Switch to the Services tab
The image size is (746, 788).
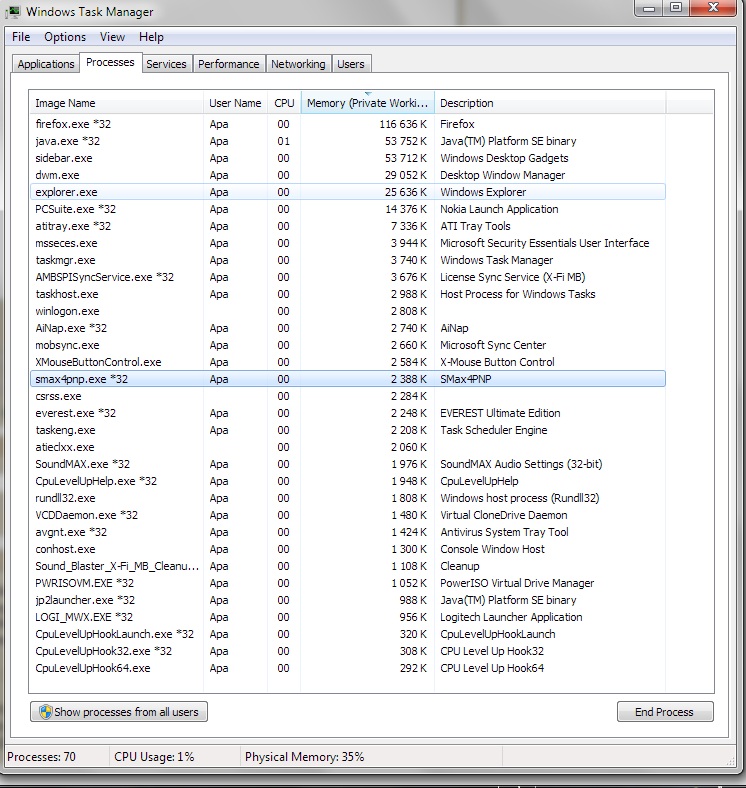pyautogui.click(x=166, y=64)
